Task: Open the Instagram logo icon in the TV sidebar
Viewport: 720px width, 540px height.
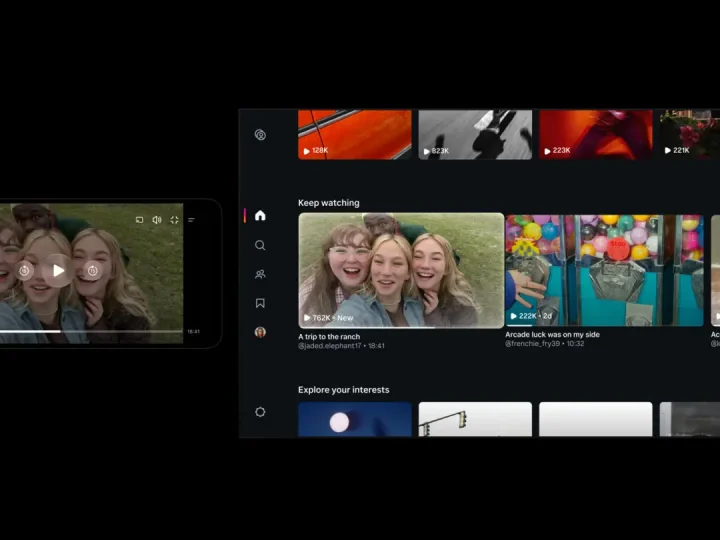Action: [x=260, y=135]
